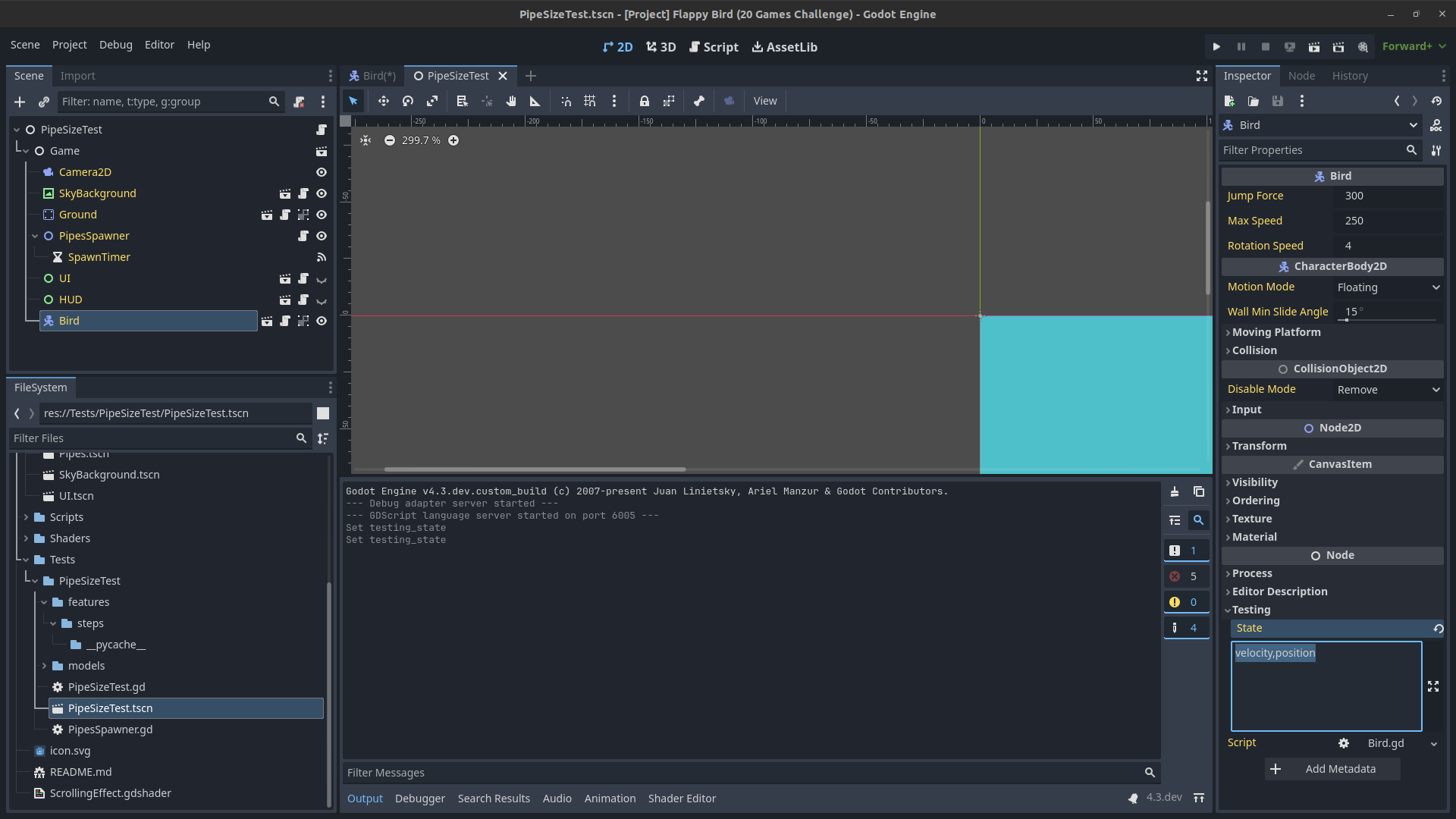
Task: Hide the Bird node
Action: [322, 321]
